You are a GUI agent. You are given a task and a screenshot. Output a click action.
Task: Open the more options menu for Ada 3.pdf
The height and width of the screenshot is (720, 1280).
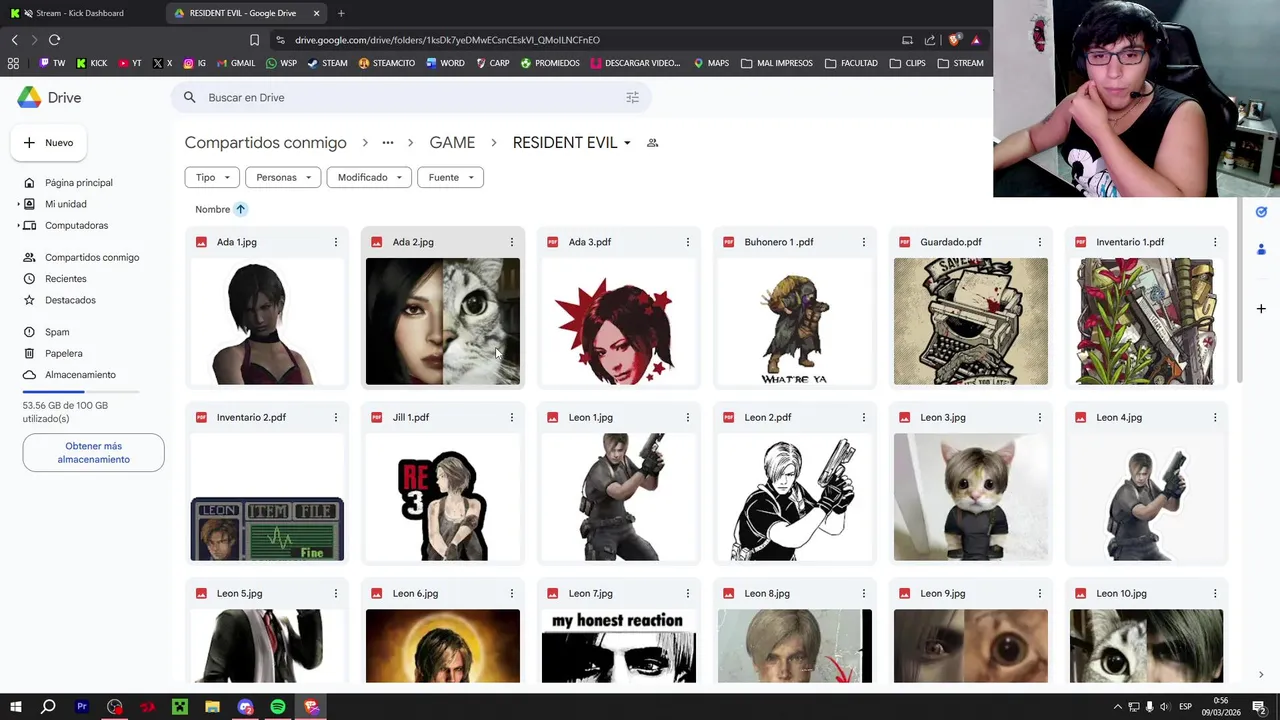click(x=688, y=242)
